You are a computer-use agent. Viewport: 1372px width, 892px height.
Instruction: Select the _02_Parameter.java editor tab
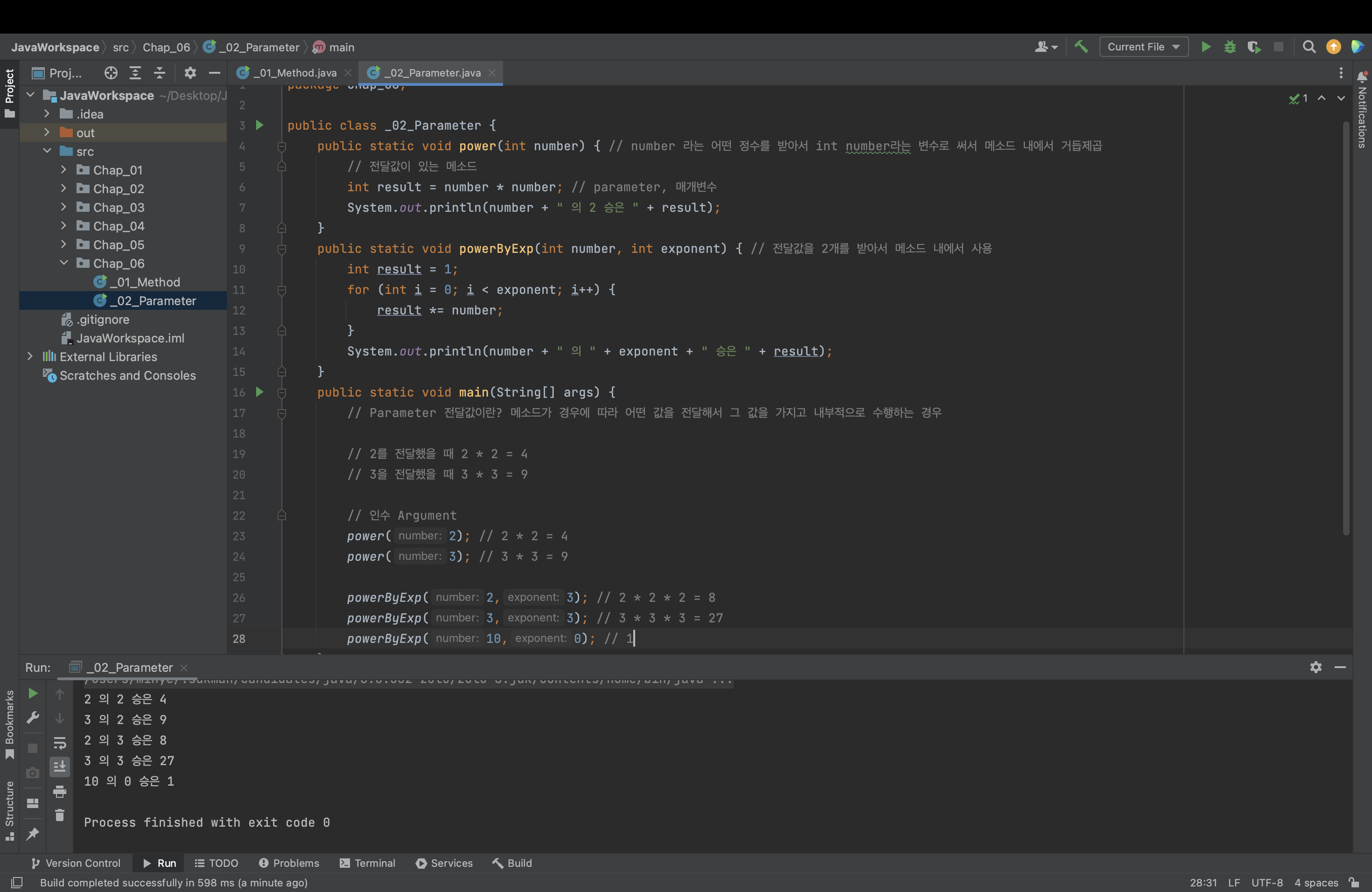coord(432,73)
